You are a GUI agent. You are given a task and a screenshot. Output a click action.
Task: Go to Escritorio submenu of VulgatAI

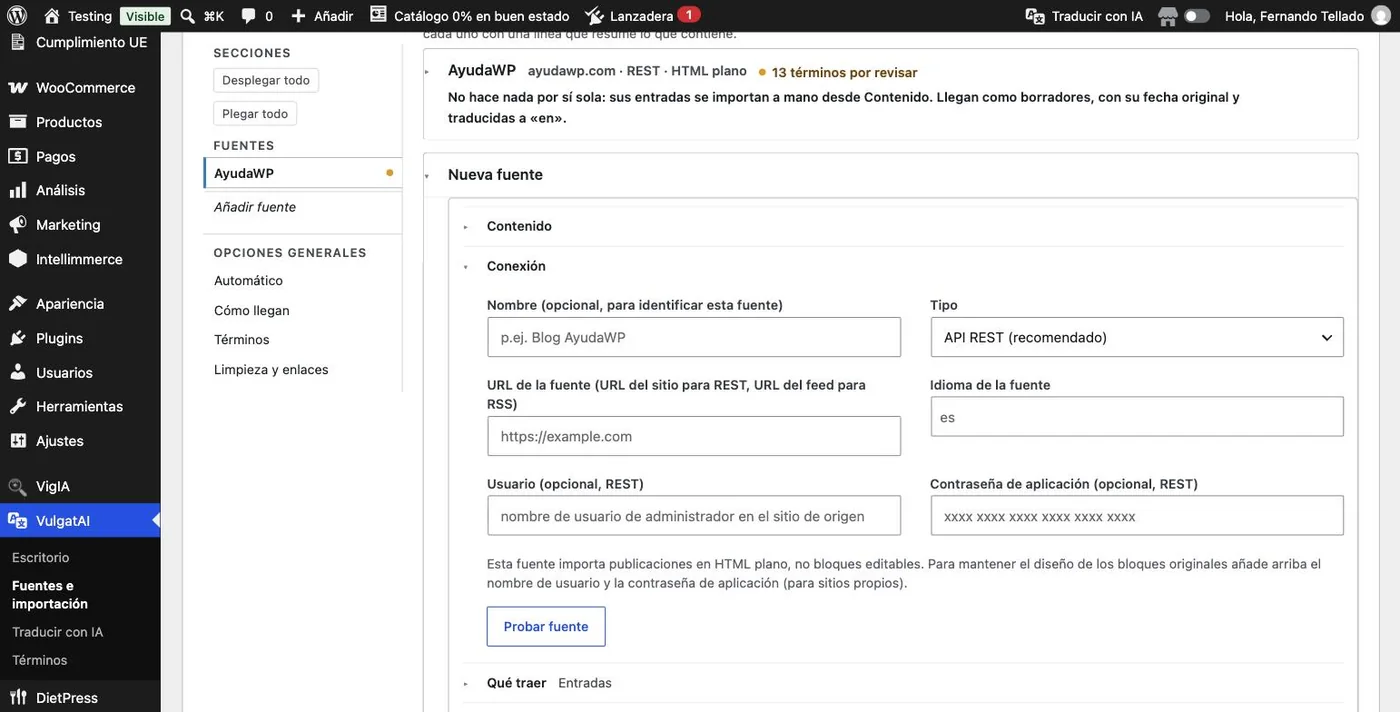click(41, 557)
